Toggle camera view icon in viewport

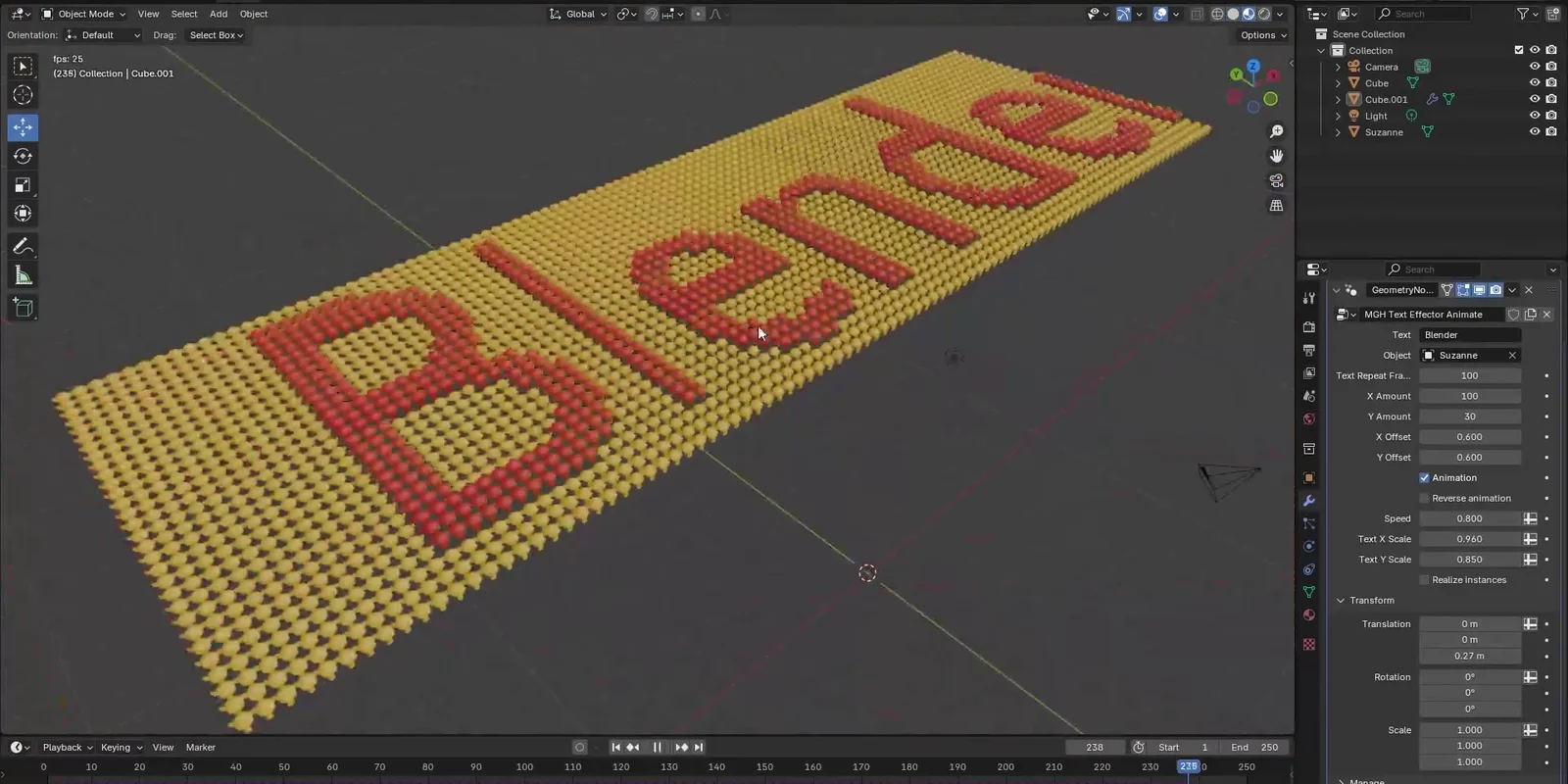pos(1276,181)
